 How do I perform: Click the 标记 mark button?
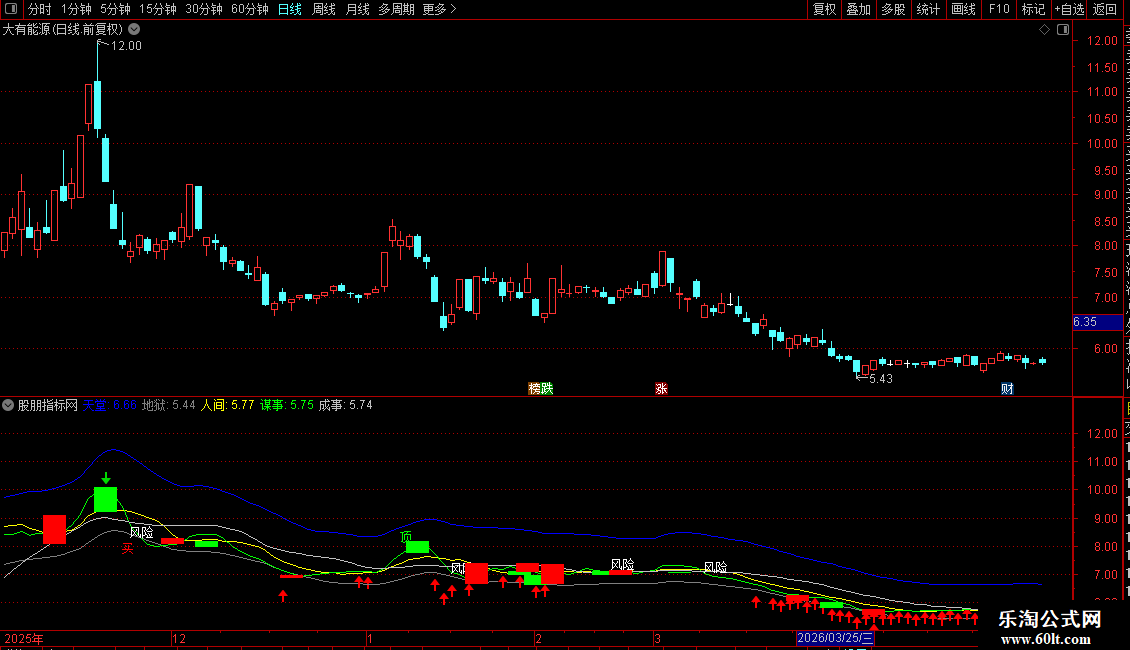point(1033,9)
